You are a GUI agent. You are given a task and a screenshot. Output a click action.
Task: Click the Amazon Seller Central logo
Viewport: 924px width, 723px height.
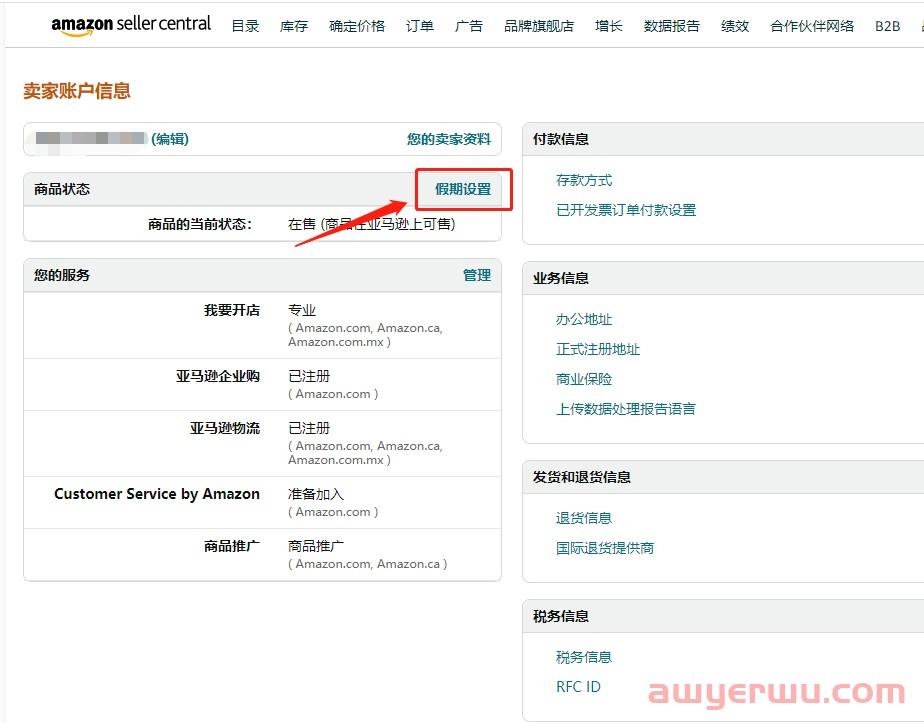point(131,25)
